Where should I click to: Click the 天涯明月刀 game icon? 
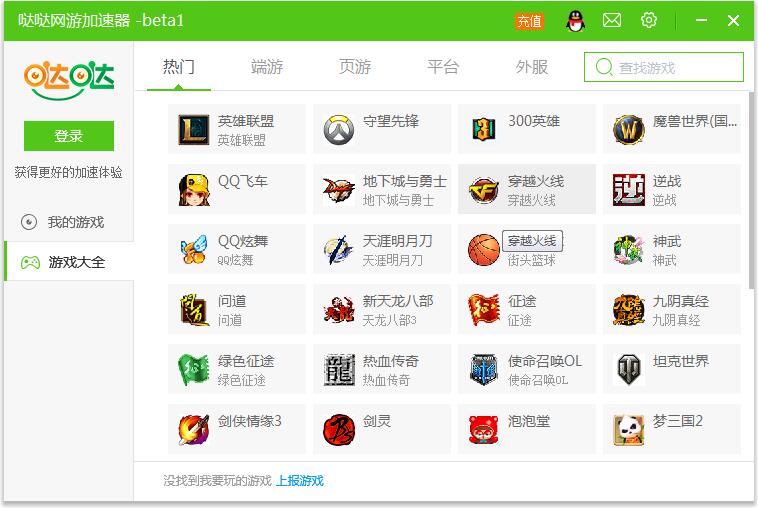click(339, 249)
